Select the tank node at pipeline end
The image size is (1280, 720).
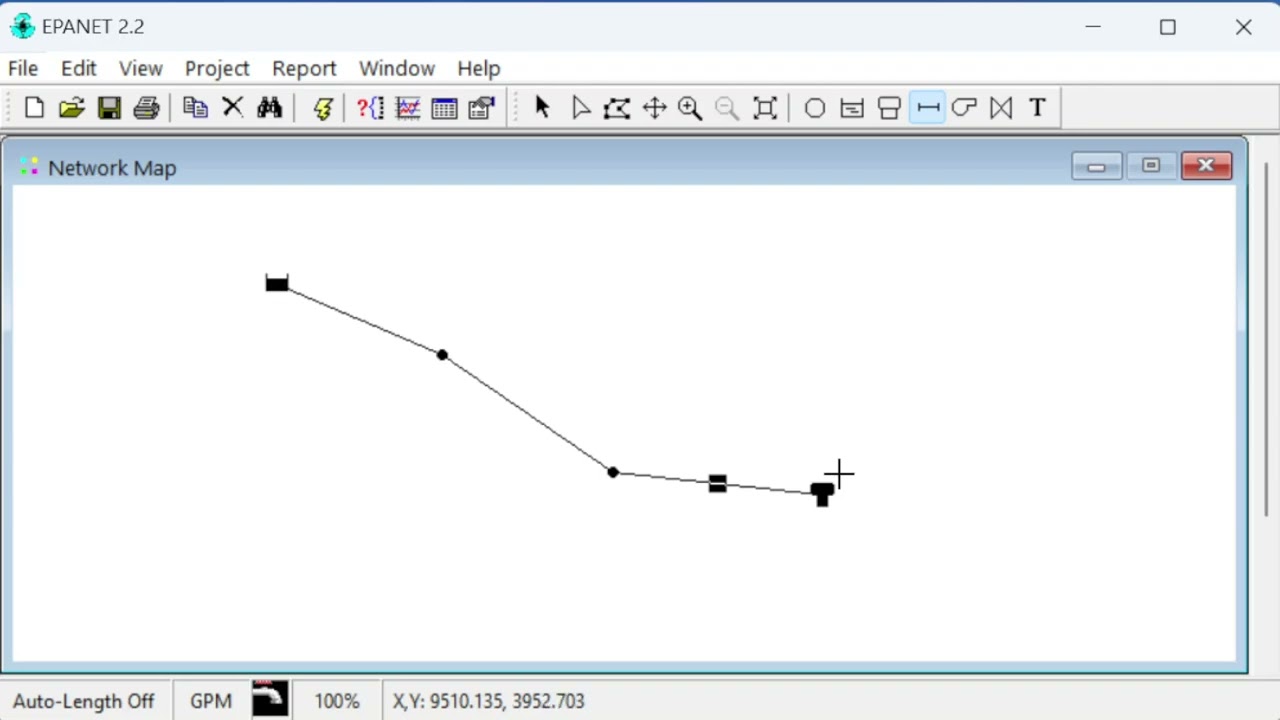(822, 494)
